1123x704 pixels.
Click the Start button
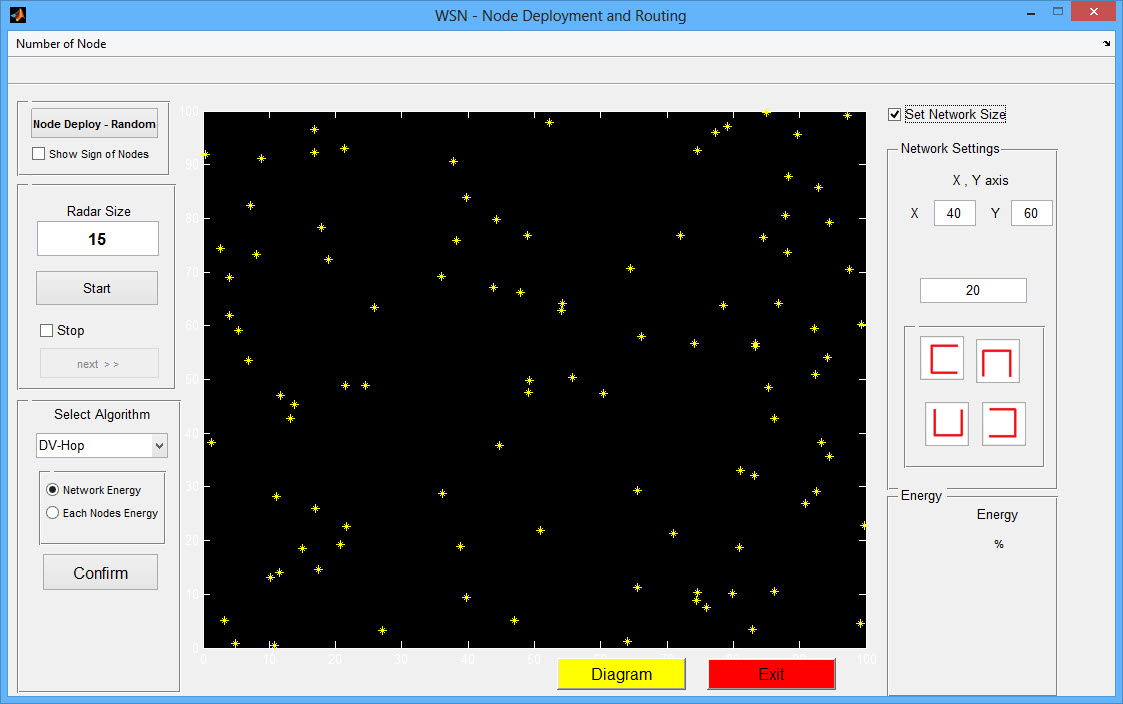coord(97,288)
